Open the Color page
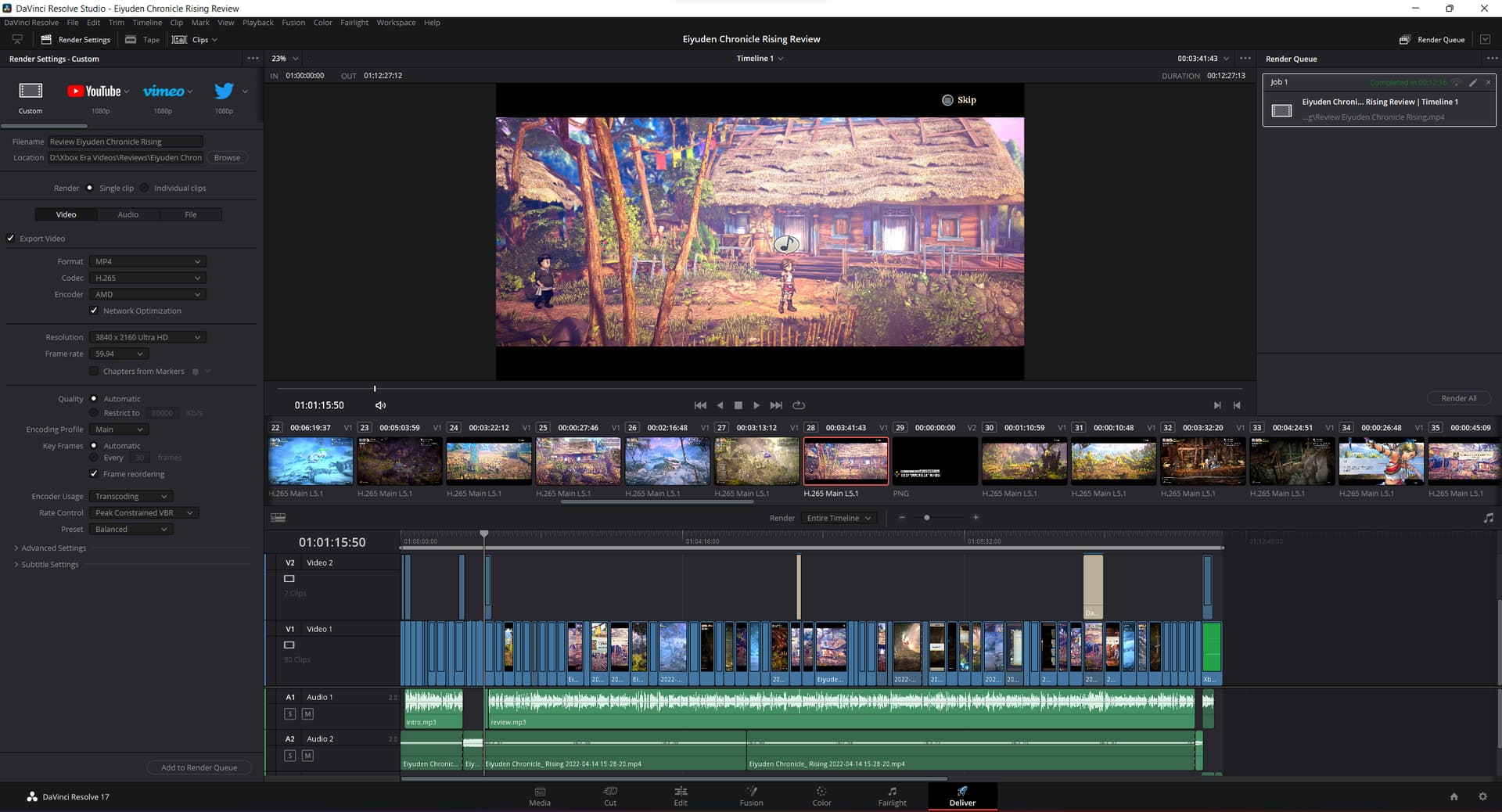 [x=821, y=796]
